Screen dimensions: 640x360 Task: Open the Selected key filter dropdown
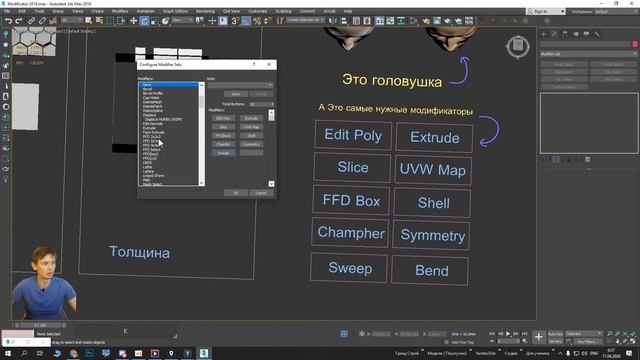coord(584,333)
